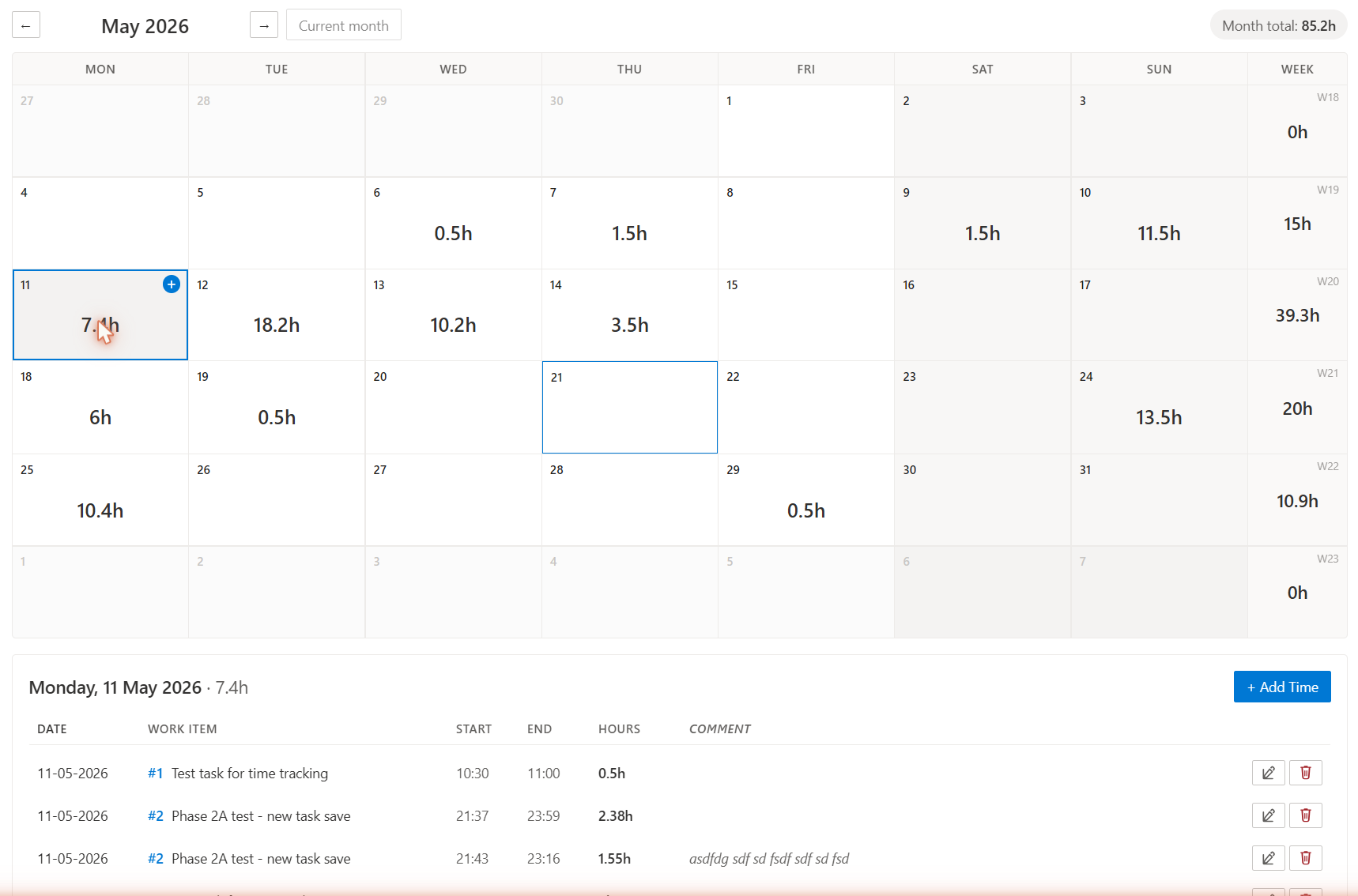Screen dimensions: 1358x896
Task: Click the DATE column header
Action: pos(52,729)
